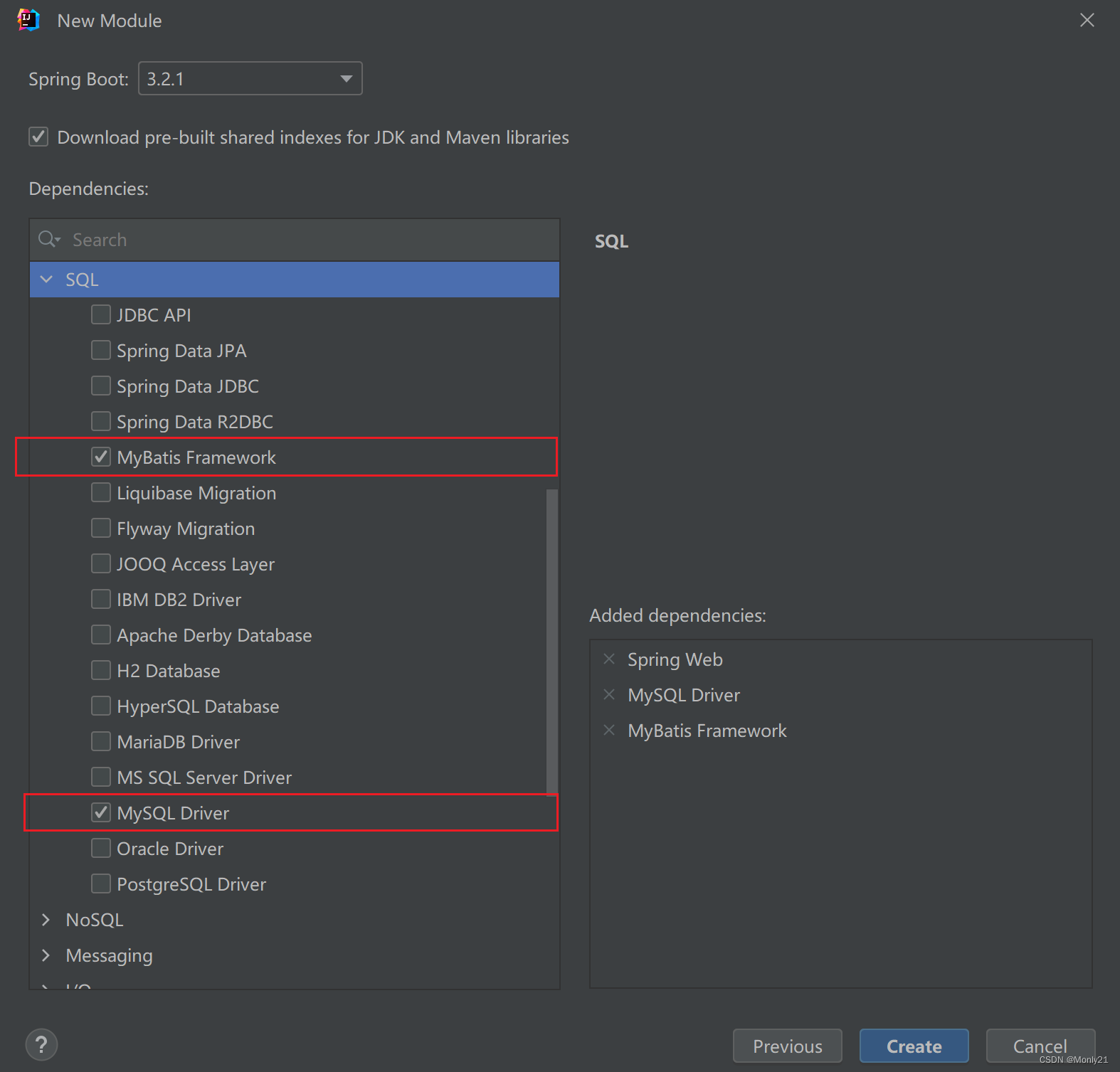Enable PostgreSQL Driver checkbox
This screenshot has width=1120, height=1072.
(x=101, y=883)
